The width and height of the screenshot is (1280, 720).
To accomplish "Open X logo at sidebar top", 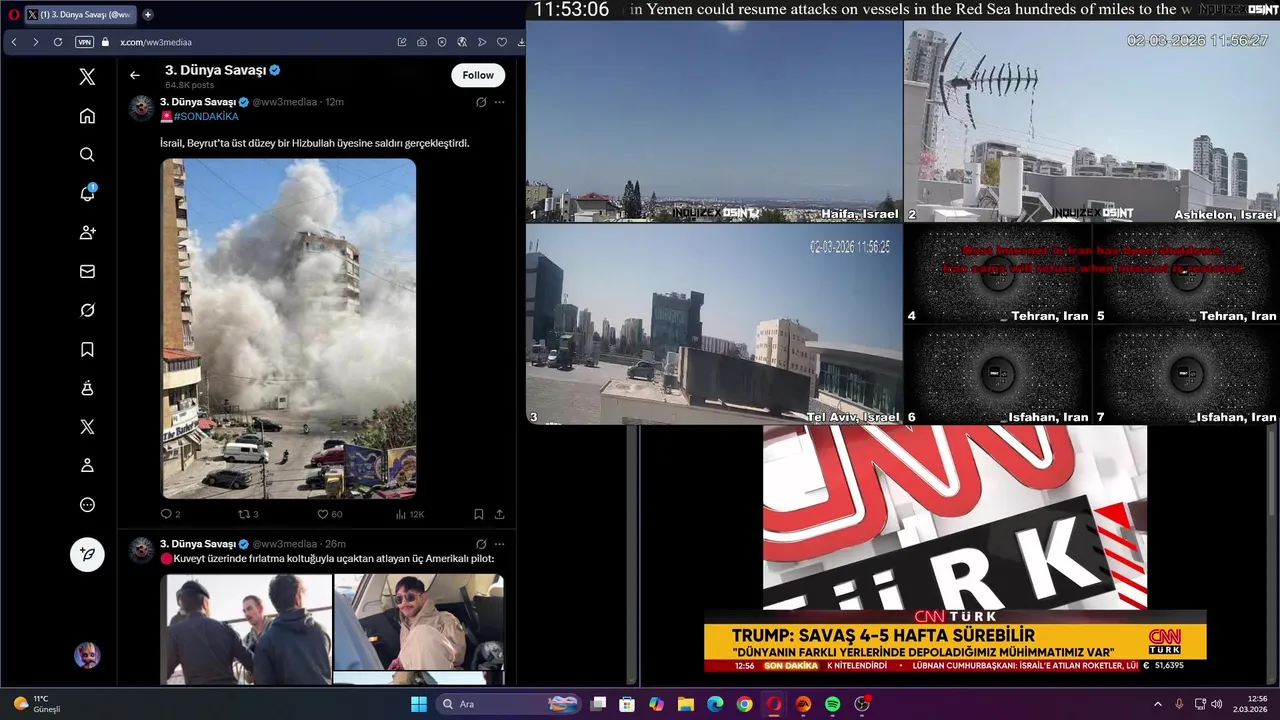I will click(x=87, y=77).
